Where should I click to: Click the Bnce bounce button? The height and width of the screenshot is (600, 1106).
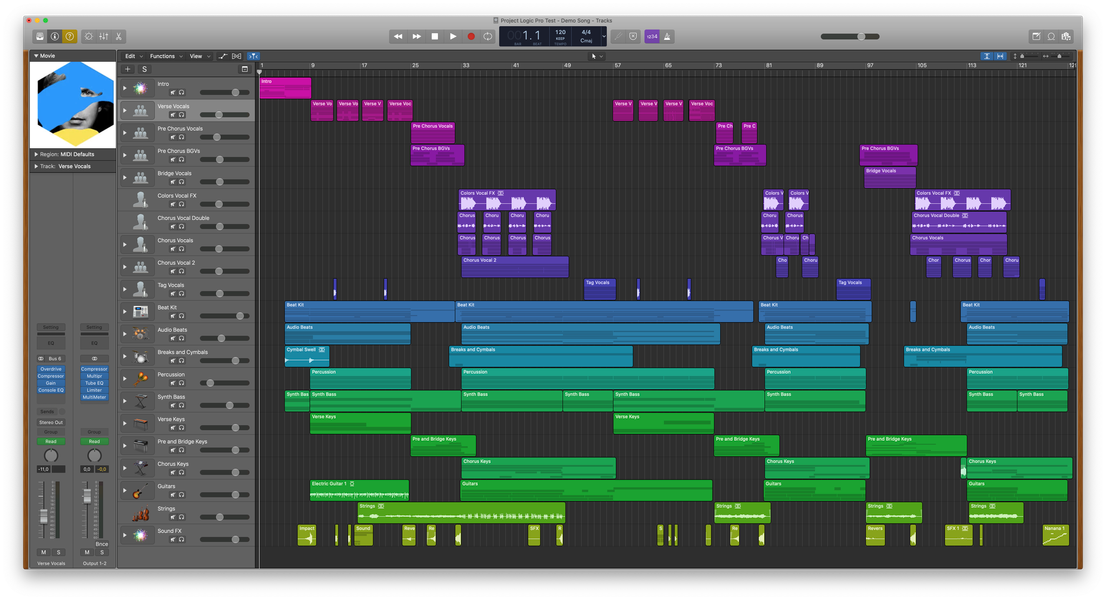102,544
